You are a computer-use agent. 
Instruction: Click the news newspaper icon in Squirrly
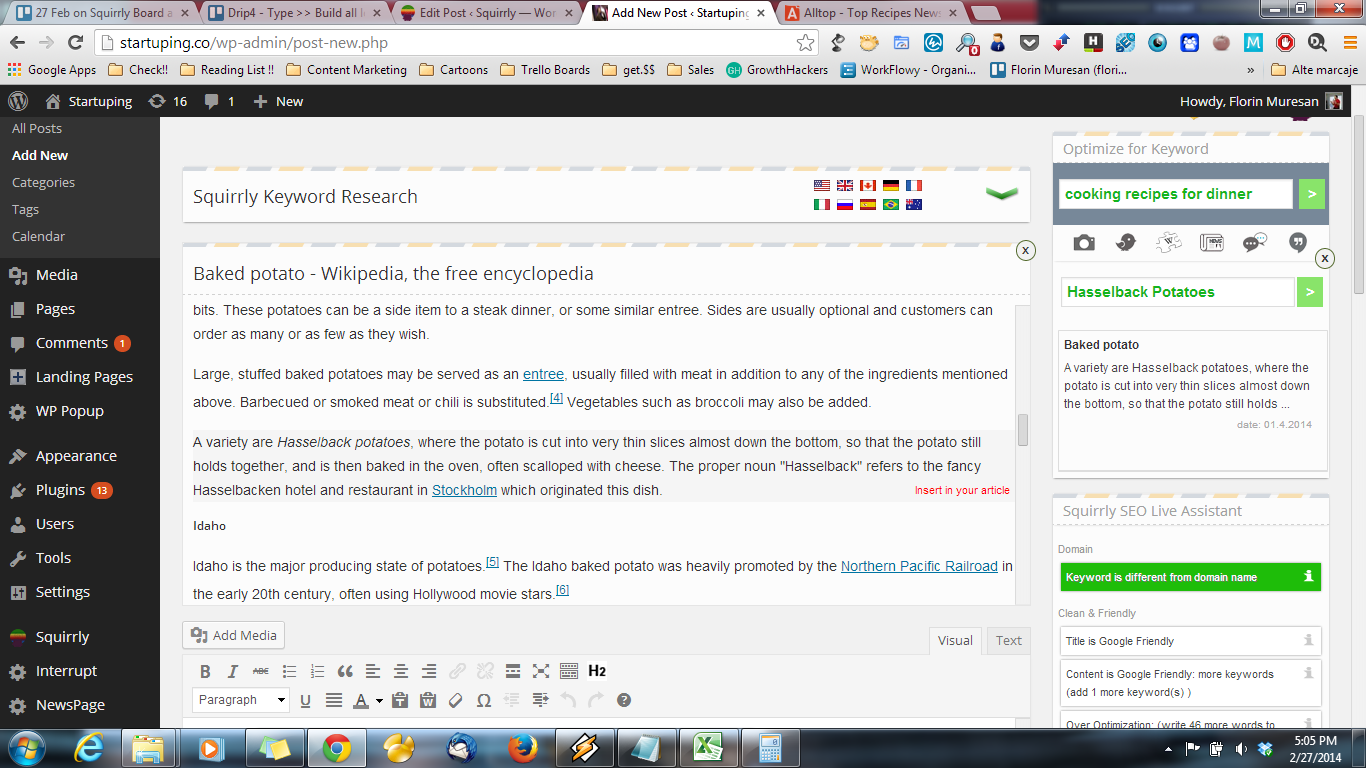click(x=1212, y=243)
